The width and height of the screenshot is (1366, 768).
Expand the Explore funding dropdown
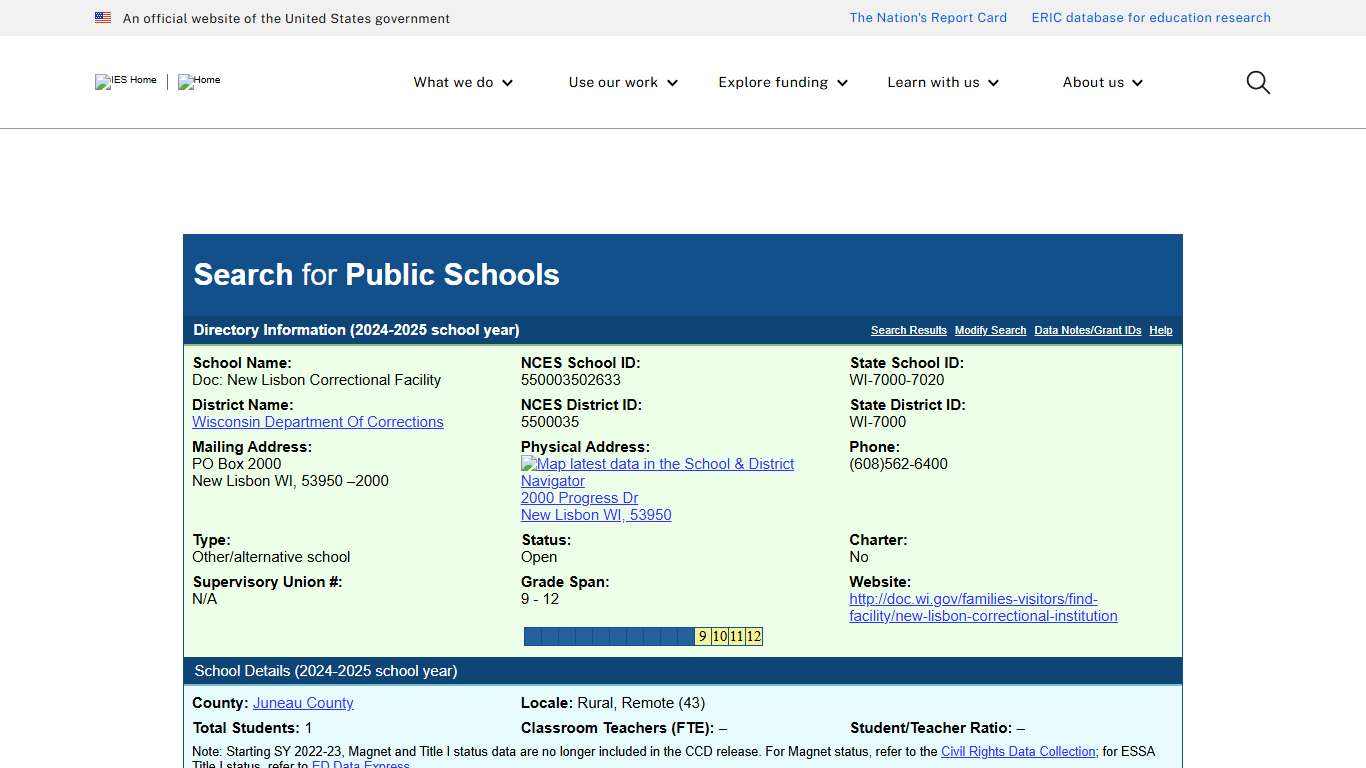782,82
